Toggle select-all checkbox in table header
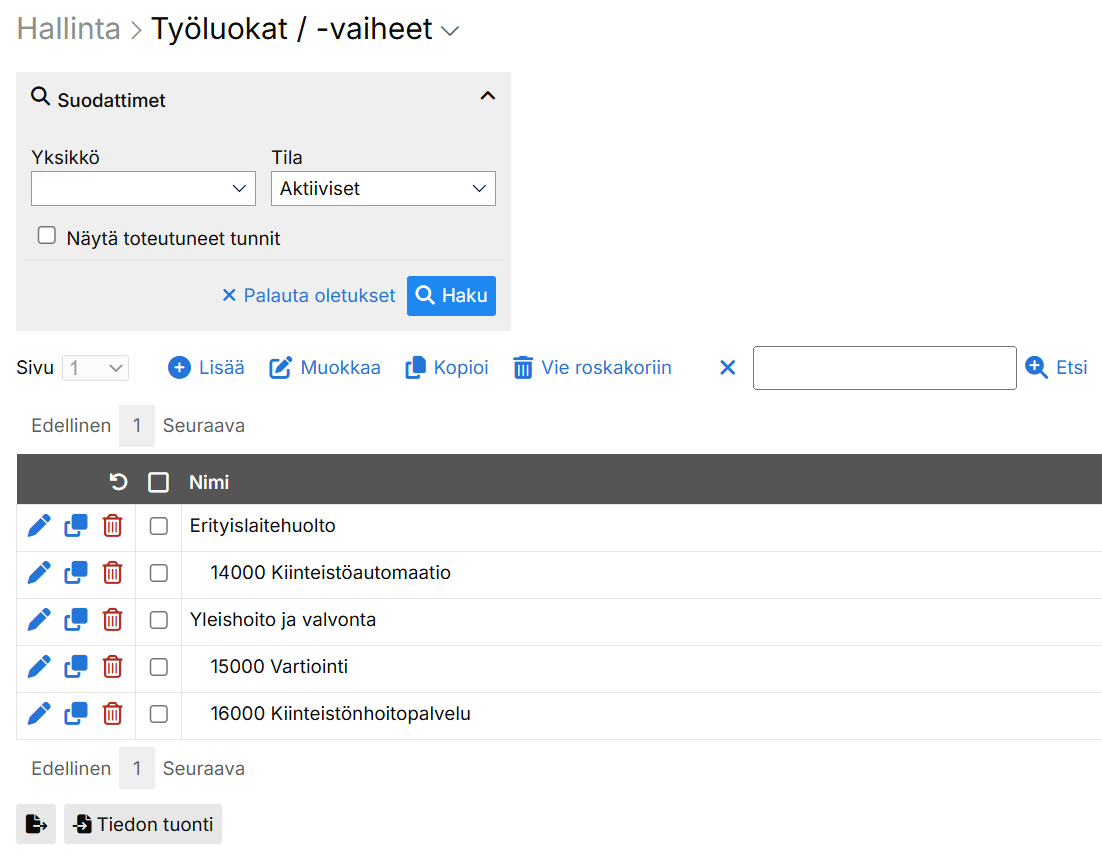1102x862 pixels. (x=158, y=482)
